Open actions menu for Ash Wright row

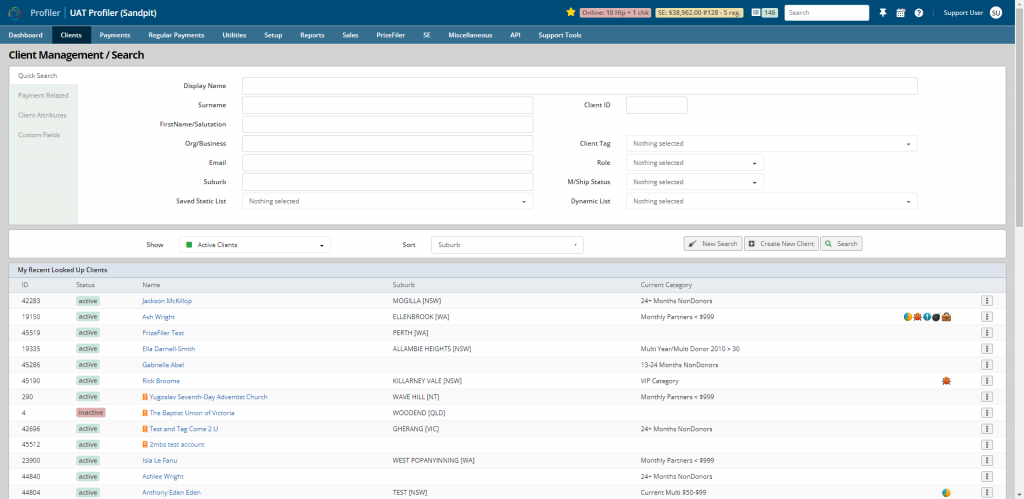tap(987, 317)
